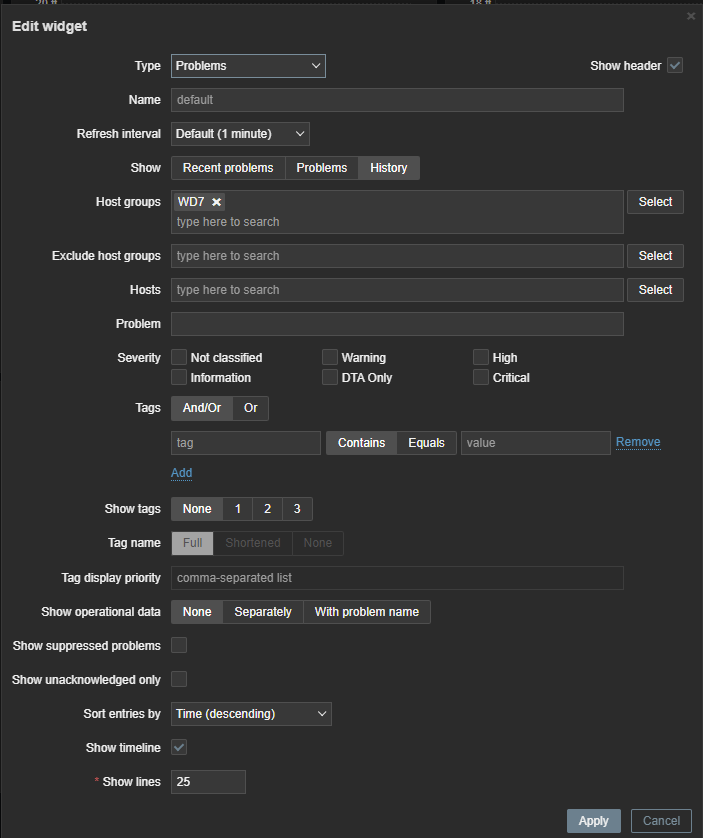Click Select next to Exclude host groups

point(655,256)
